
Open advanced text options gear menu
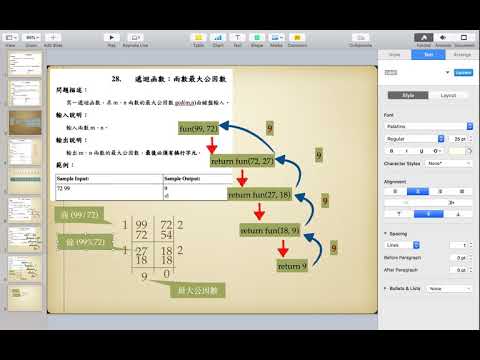coord(437,151)
